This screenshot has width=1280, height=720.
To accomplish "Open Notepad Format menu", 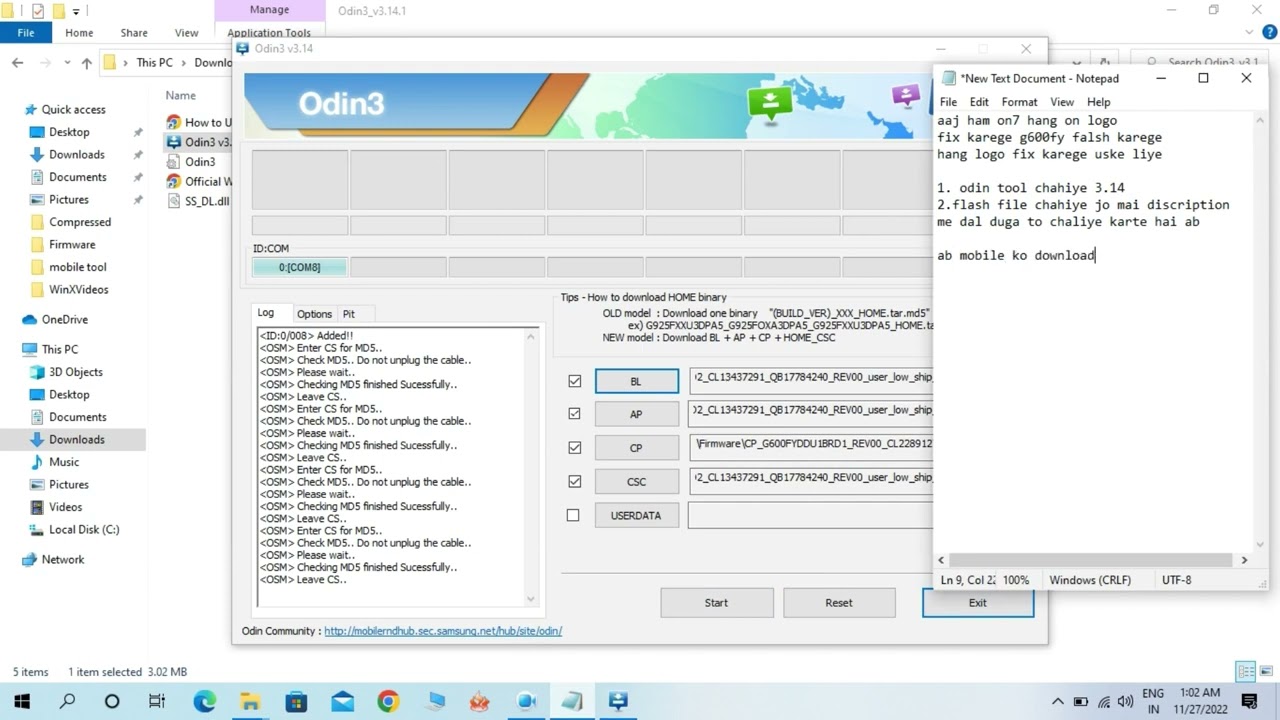I will 1019,102.
